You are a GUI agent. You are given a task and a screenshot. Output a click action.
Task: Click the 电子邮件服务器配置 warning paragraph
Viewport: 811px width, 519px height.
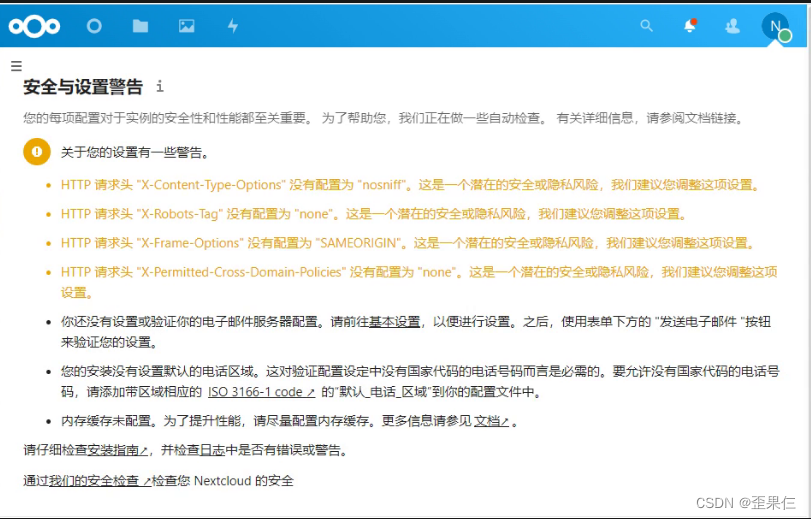click(x=416, y=332)
